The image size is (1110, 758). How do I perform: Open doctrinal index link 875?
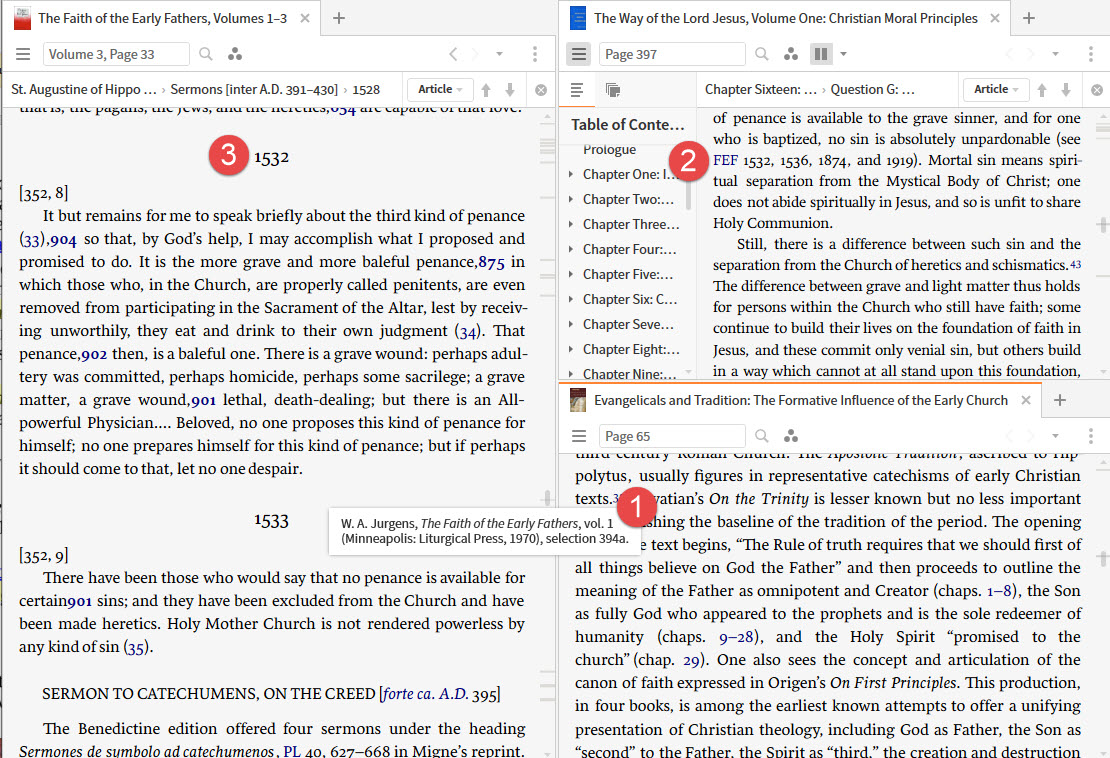coord(491,263)
